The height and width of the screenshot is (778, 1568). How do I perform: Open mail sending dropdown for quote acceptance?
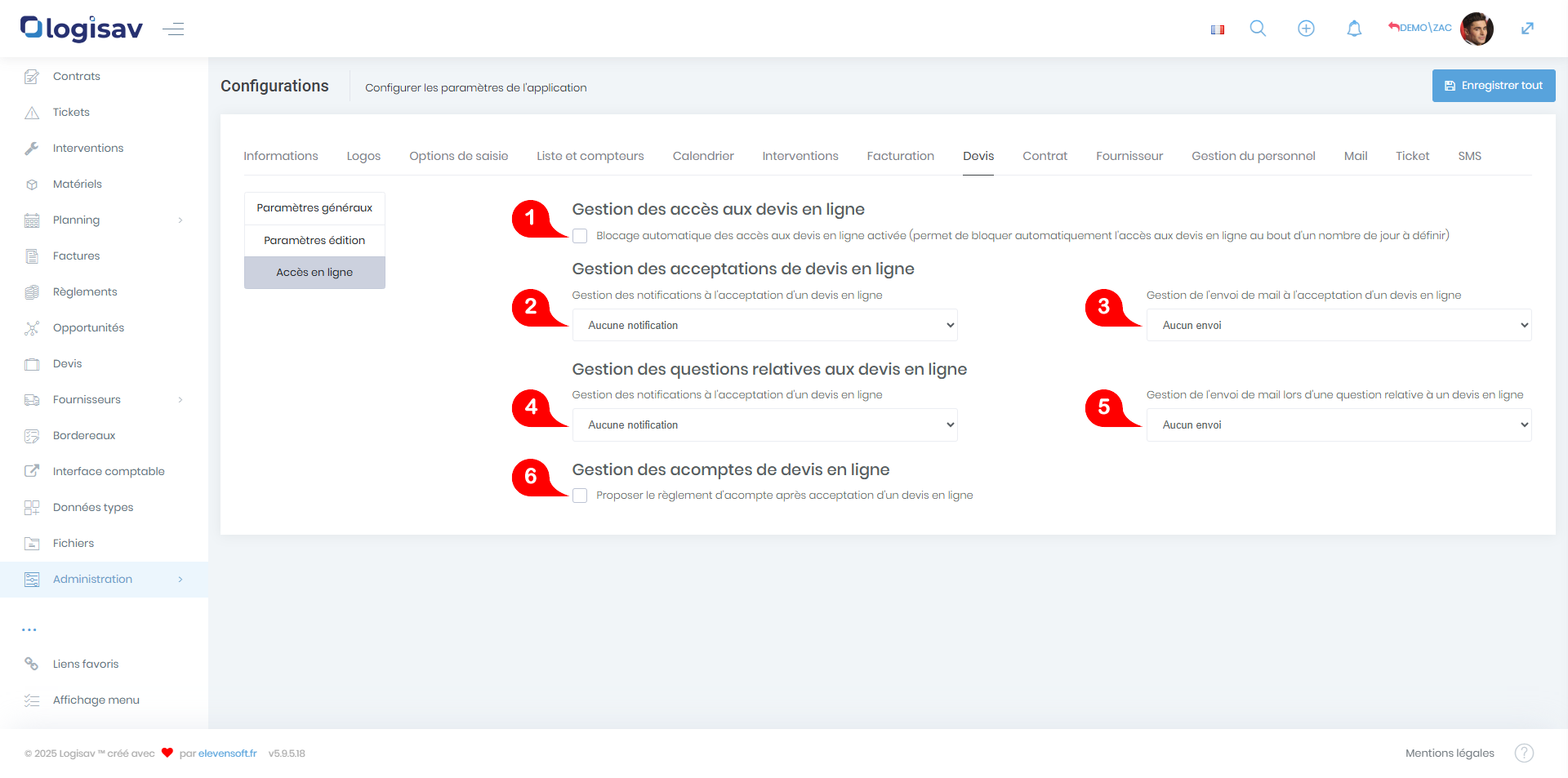point(1339,325)
